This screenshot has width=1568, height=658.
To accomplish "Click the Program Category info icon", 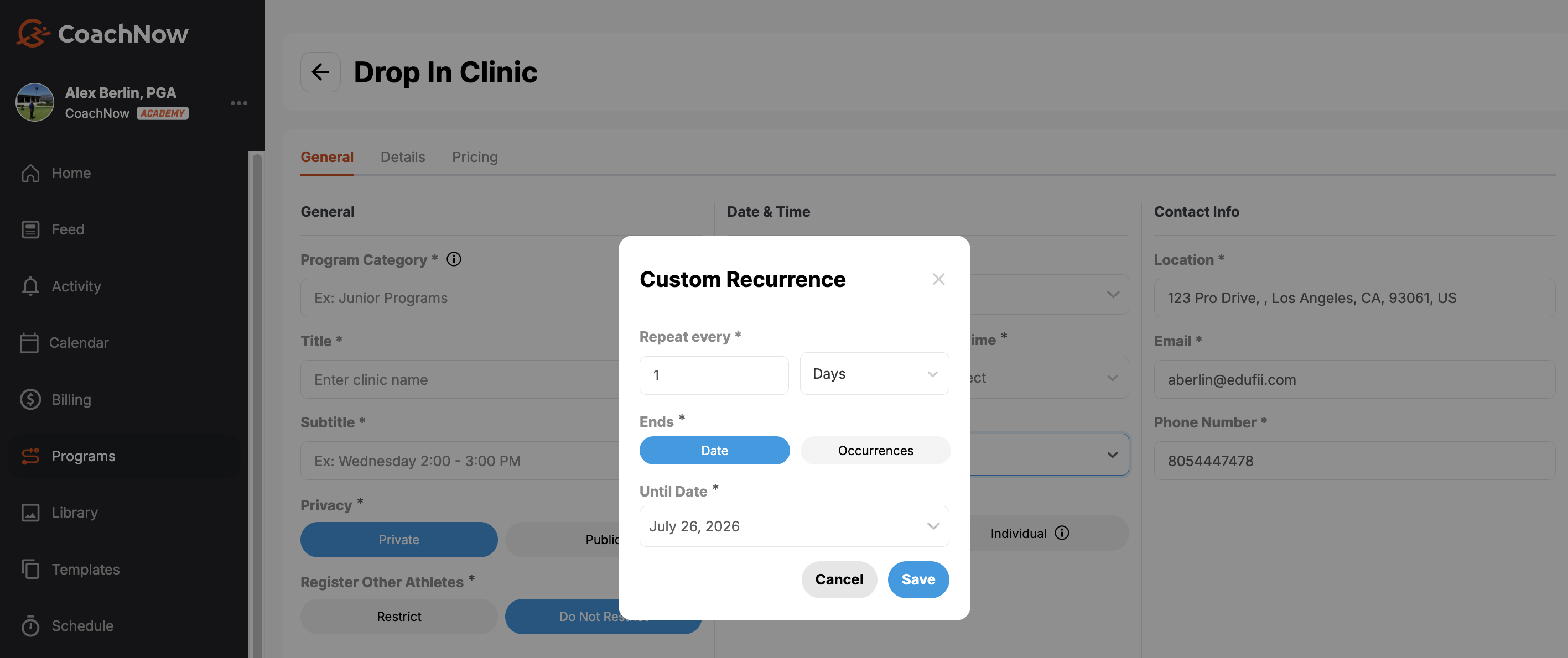I will (454, 259).
